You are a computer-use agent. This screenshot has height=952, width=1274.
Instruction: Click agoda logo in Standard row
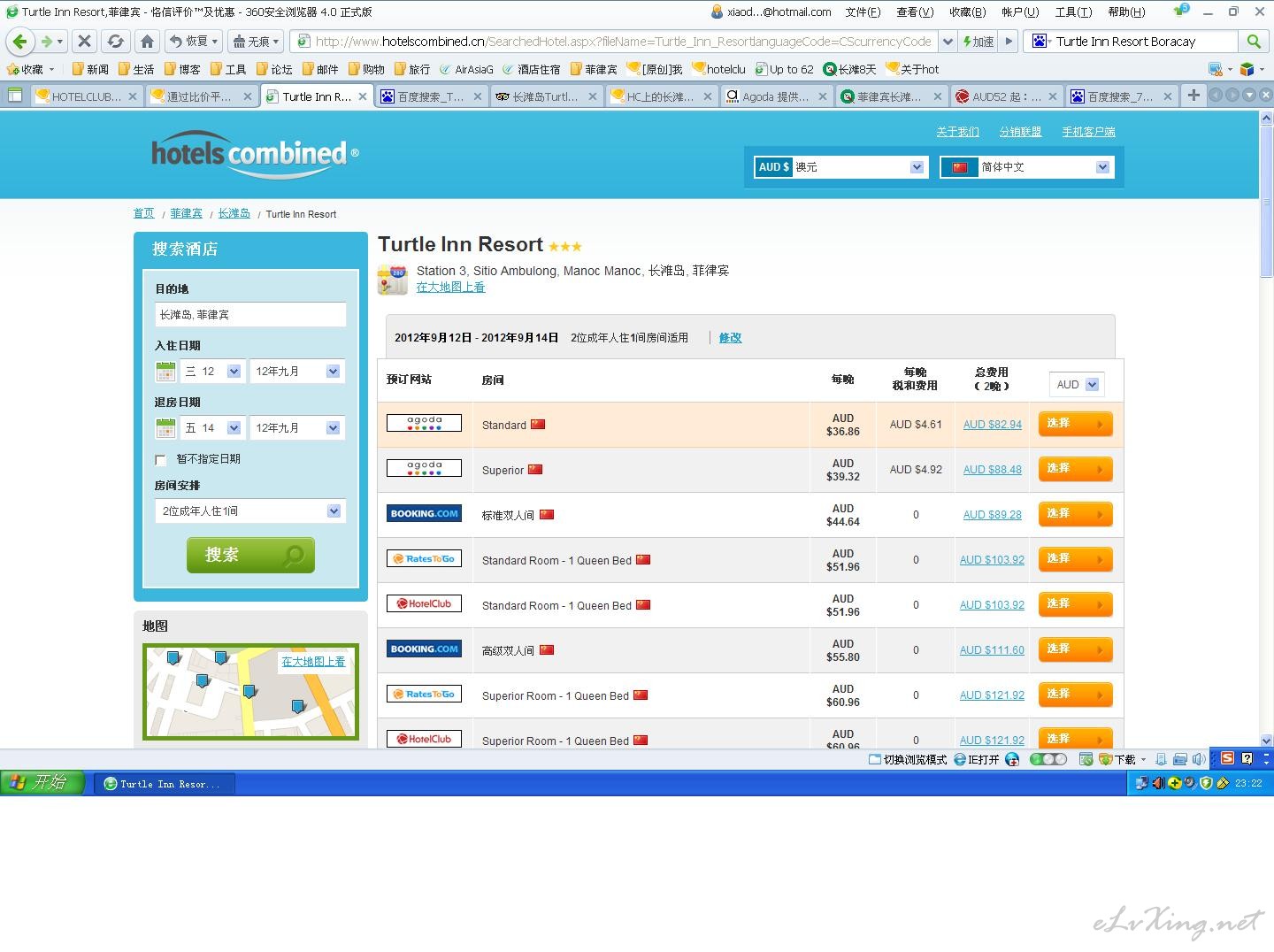(424, 424)
